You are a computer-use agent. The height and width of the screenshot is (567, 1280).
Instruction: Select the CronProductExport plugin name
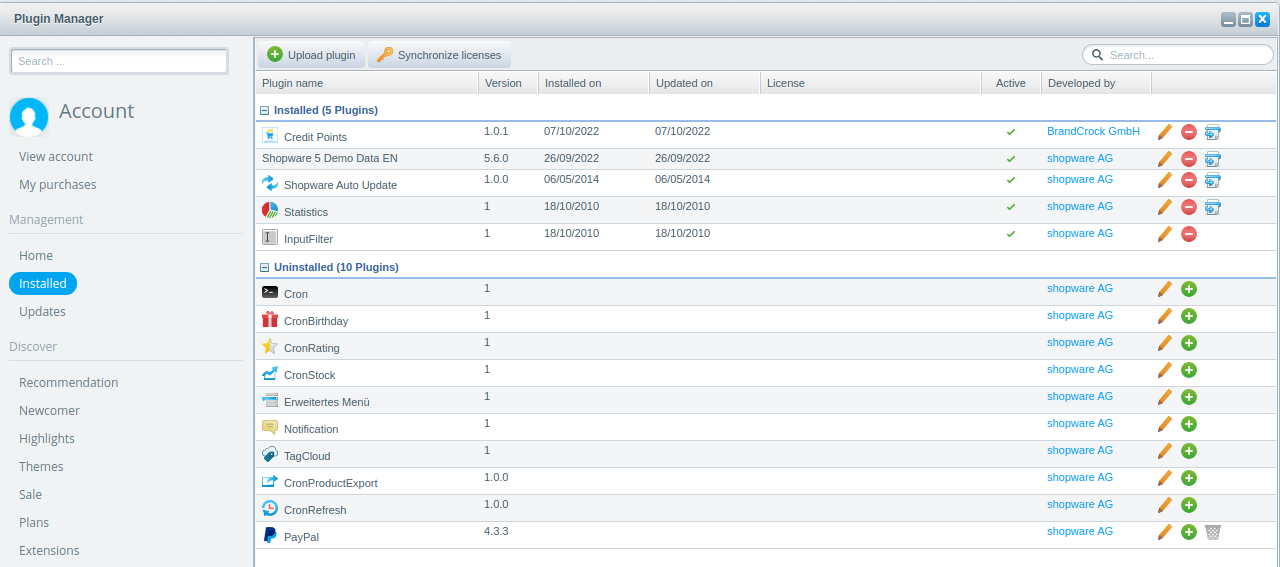(x=331, y=483)
